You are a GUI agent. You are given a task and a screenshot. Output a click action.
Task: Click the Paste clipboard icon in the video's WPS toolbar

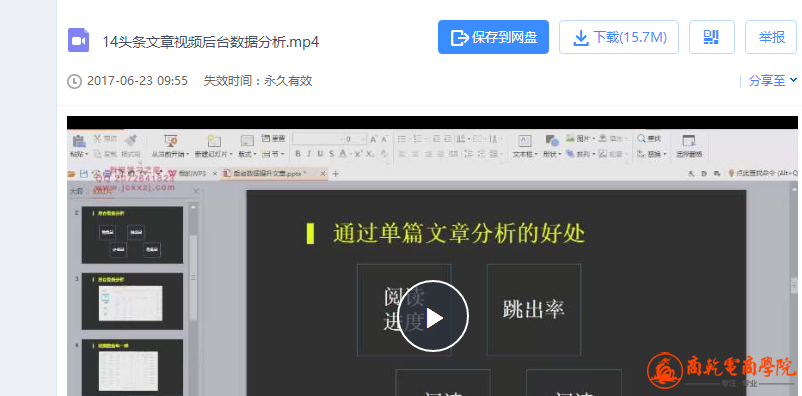click(x=79, y=141)
